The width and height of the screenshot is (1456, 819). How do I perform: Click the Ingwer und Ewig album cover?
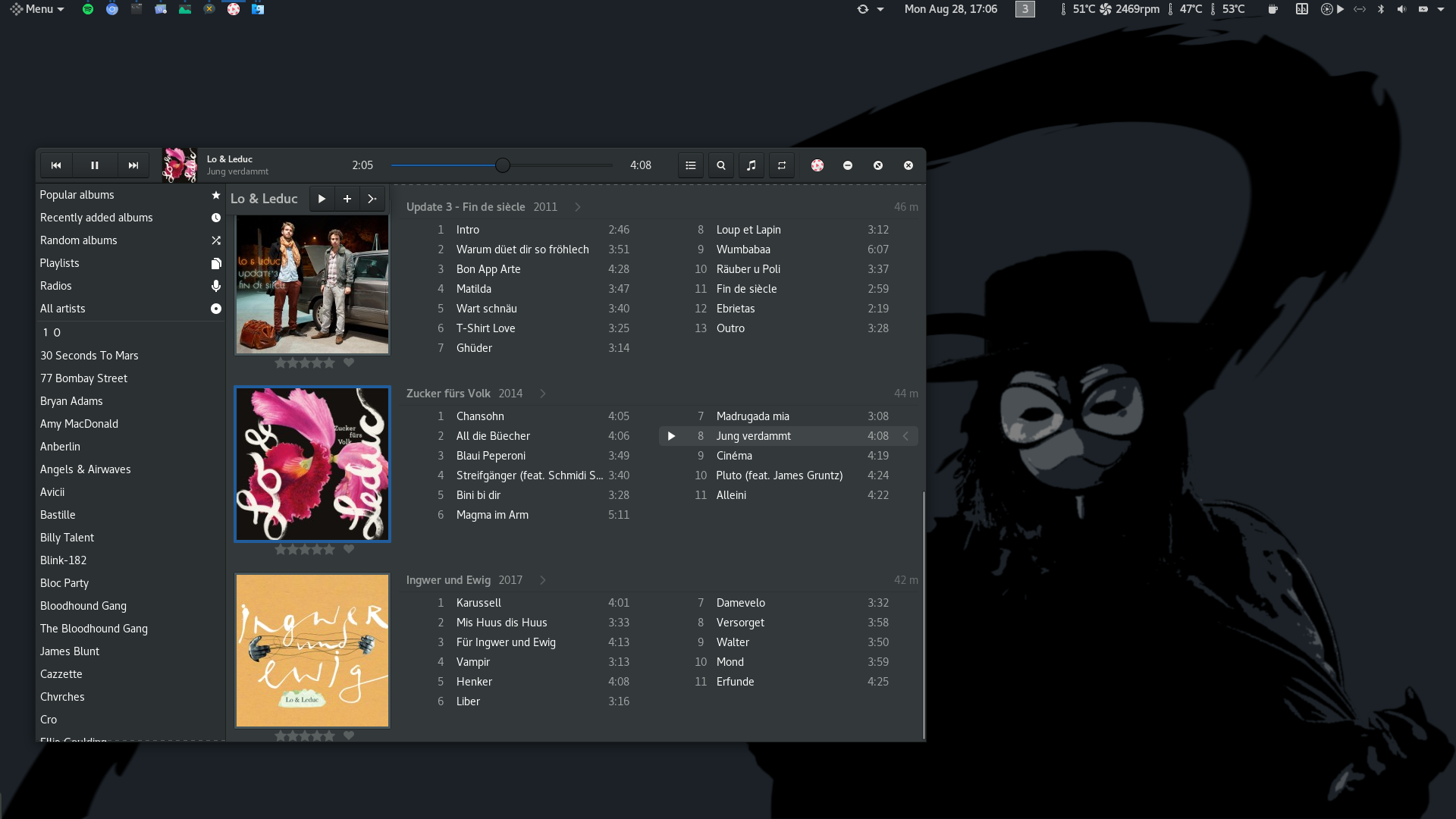312,651
